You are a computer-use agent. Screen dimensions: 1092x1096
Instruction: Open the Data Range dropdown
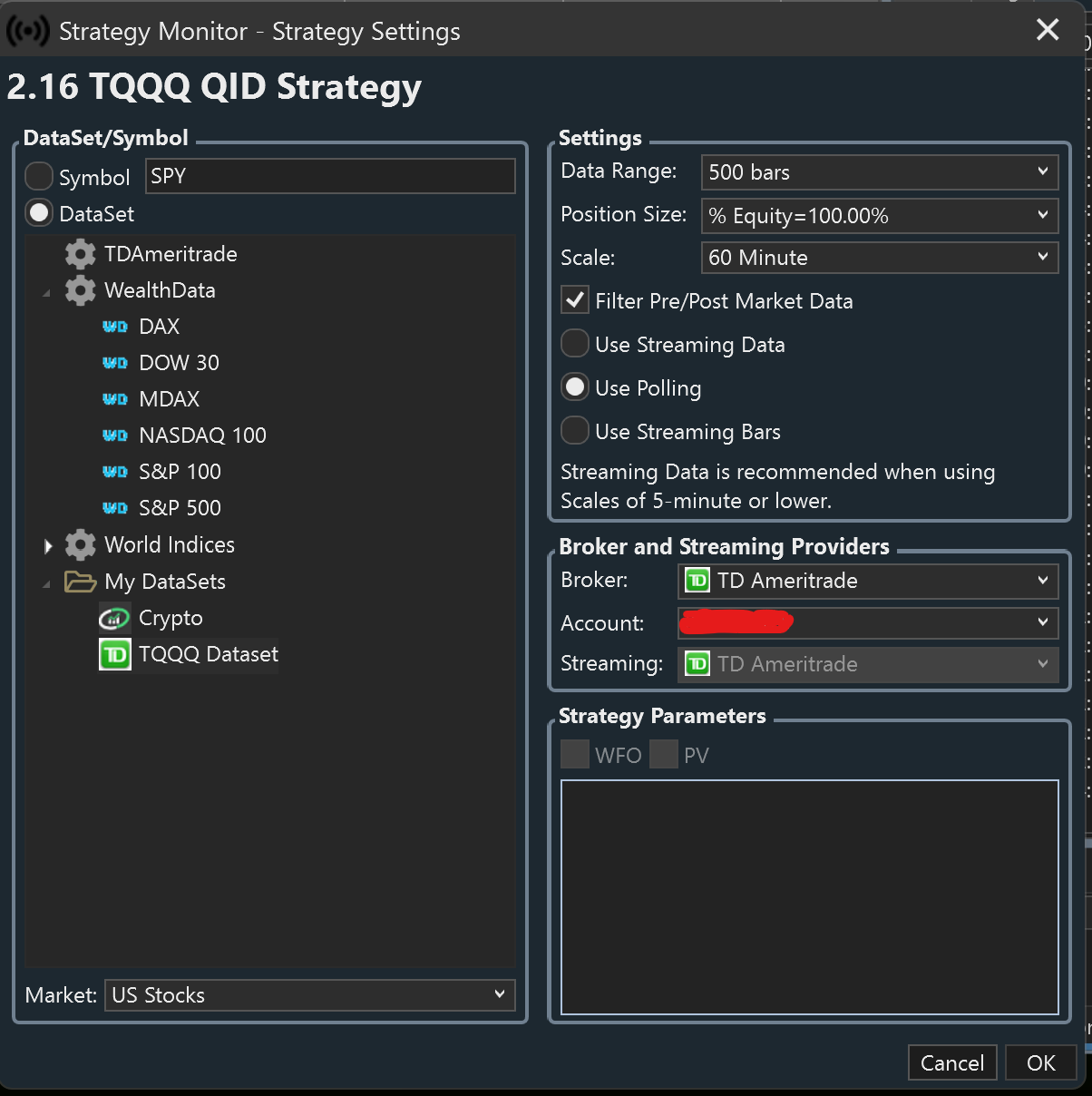(879, 171)
